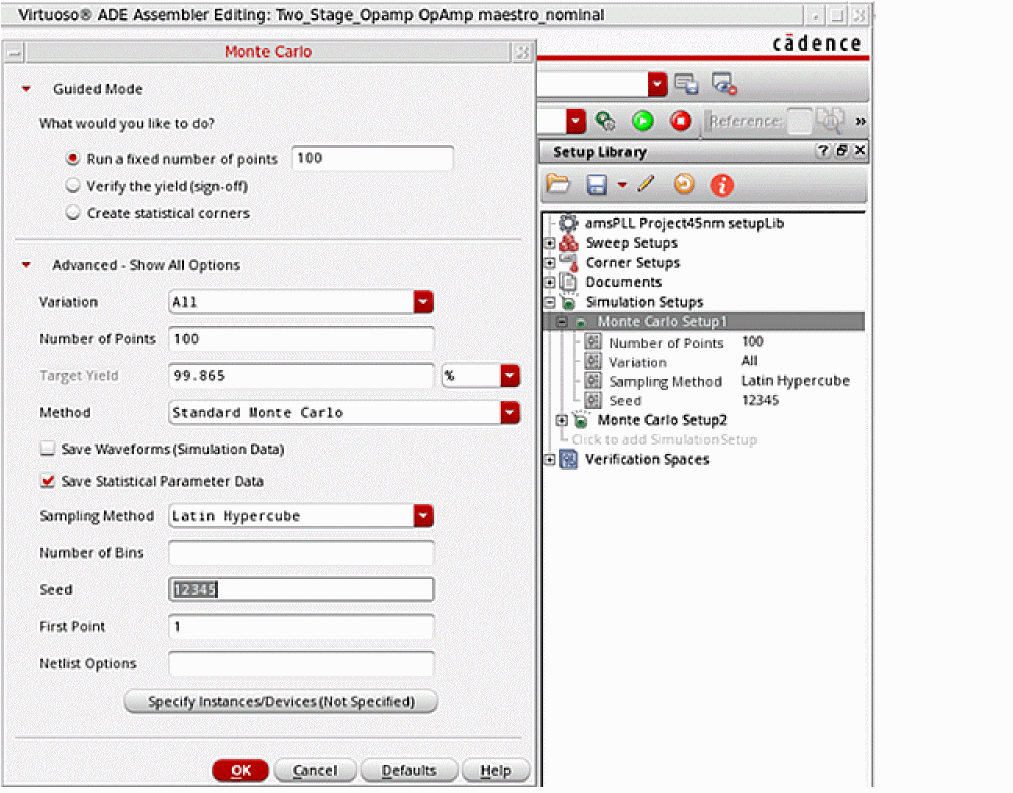Click the Seed input field
The image size is (1013, 793).
click(x=301, y=590)
